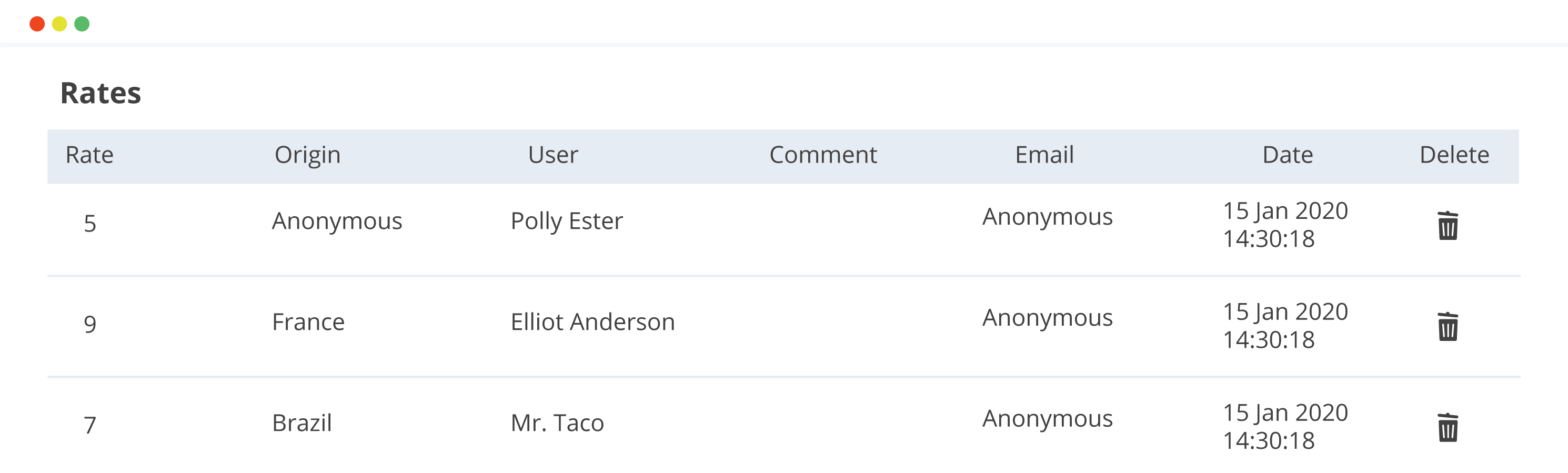Click the Comment column header
The height and width of the screenshot is (473, 1568).
[x=823, y=155]
